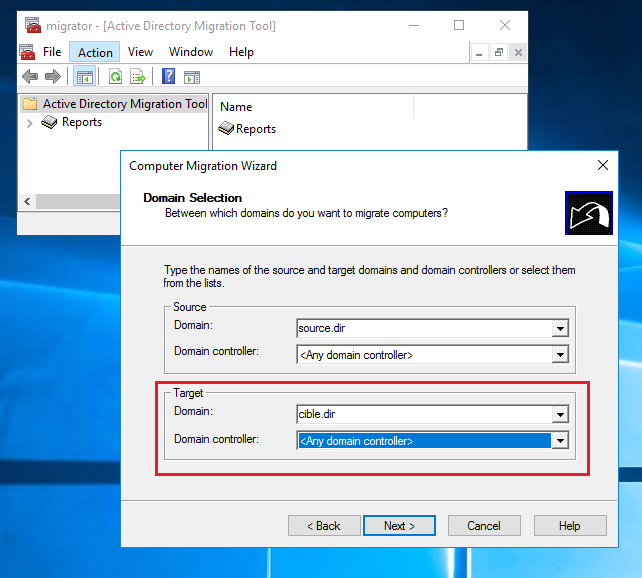Toggle the Show/Hide Action Pane toolbar icon
This screenshot has height=578, width=642.
click(x=192, y=77)
